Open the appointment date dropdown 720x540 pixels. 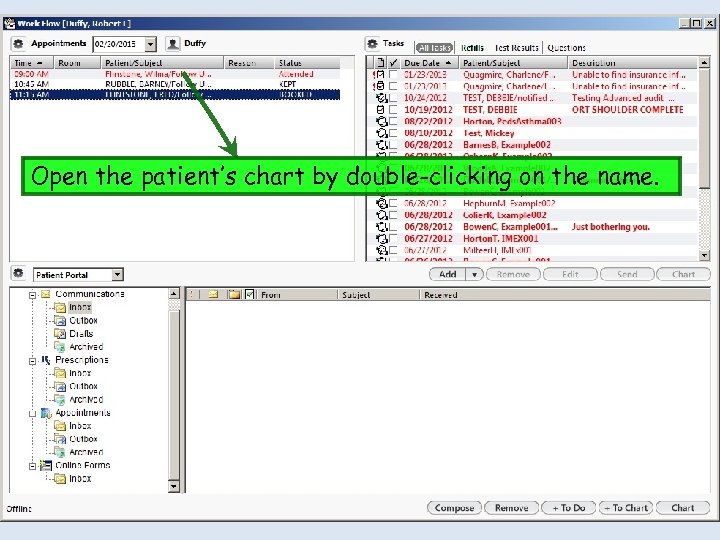pyautogui.click(x=150, y=45)
